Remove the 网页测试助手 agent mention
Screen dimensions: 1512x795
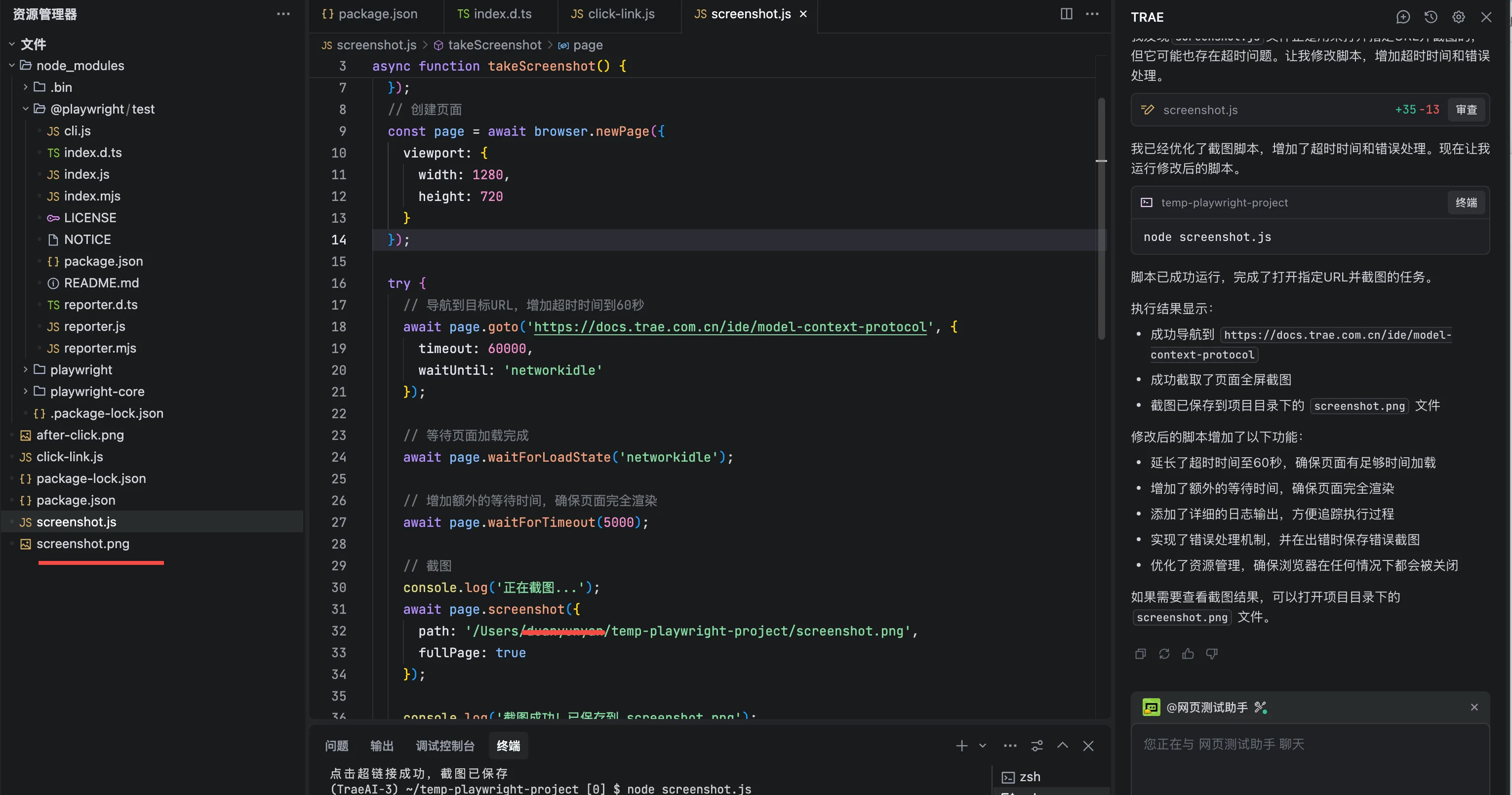click(x=1473, y=707)
